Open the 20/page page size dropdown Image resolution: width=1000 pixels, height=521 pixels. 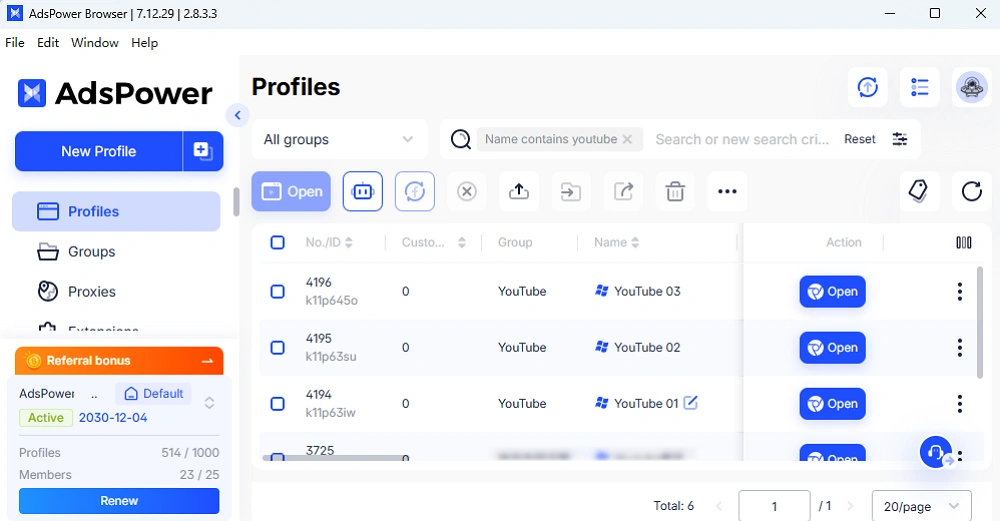pyautogui.click(x=922, y=506)
